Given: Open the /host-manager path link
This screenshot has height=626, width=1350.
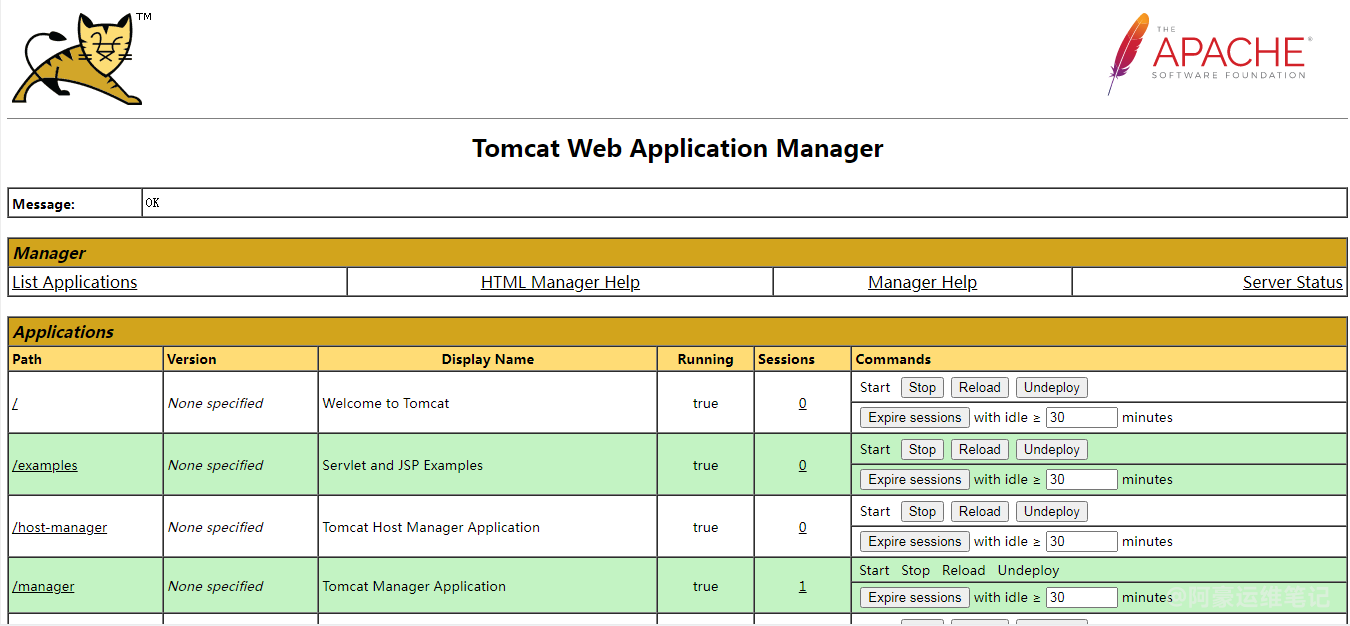Looking at the screenshot, I should pyautogui.click(x=60, y=527).
